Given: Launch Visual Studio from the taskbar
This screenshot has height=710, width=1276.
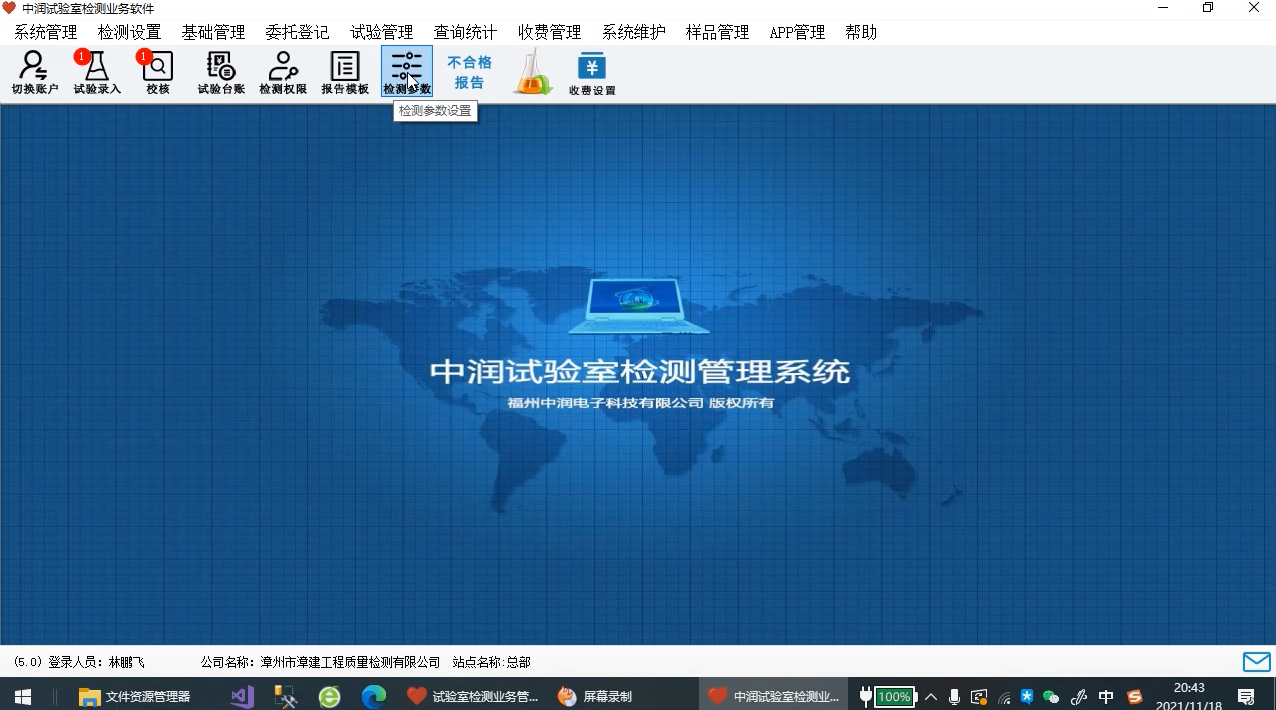Looking at the screenshot, I should tap(242, 696).
